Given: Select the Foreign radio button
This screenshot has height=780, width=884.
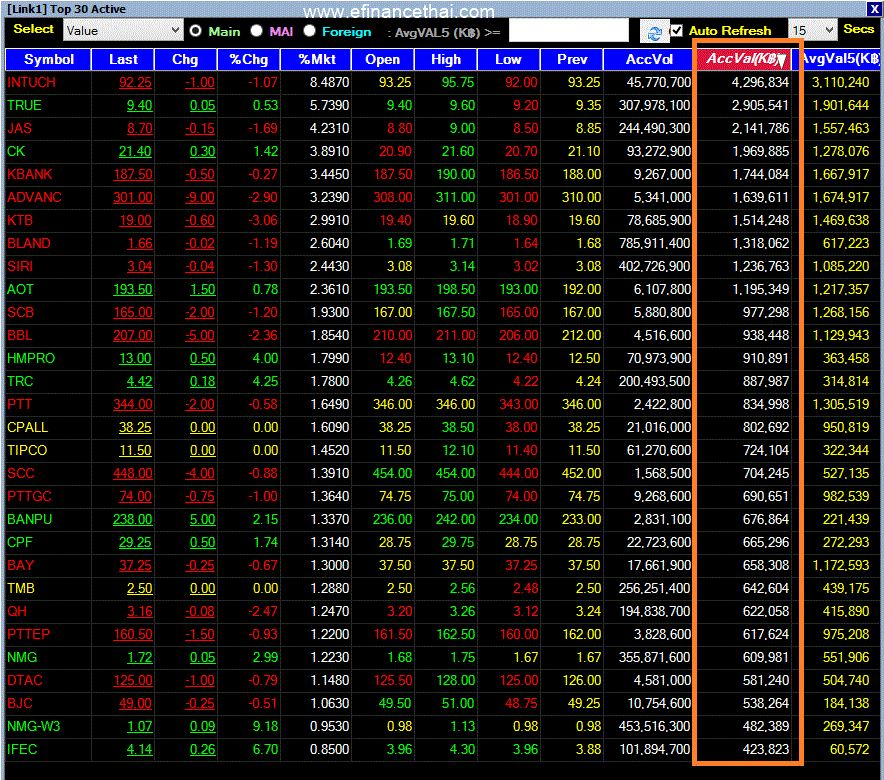Looking at the screenshot, I should pyautogui.click(x=309, y=31).
